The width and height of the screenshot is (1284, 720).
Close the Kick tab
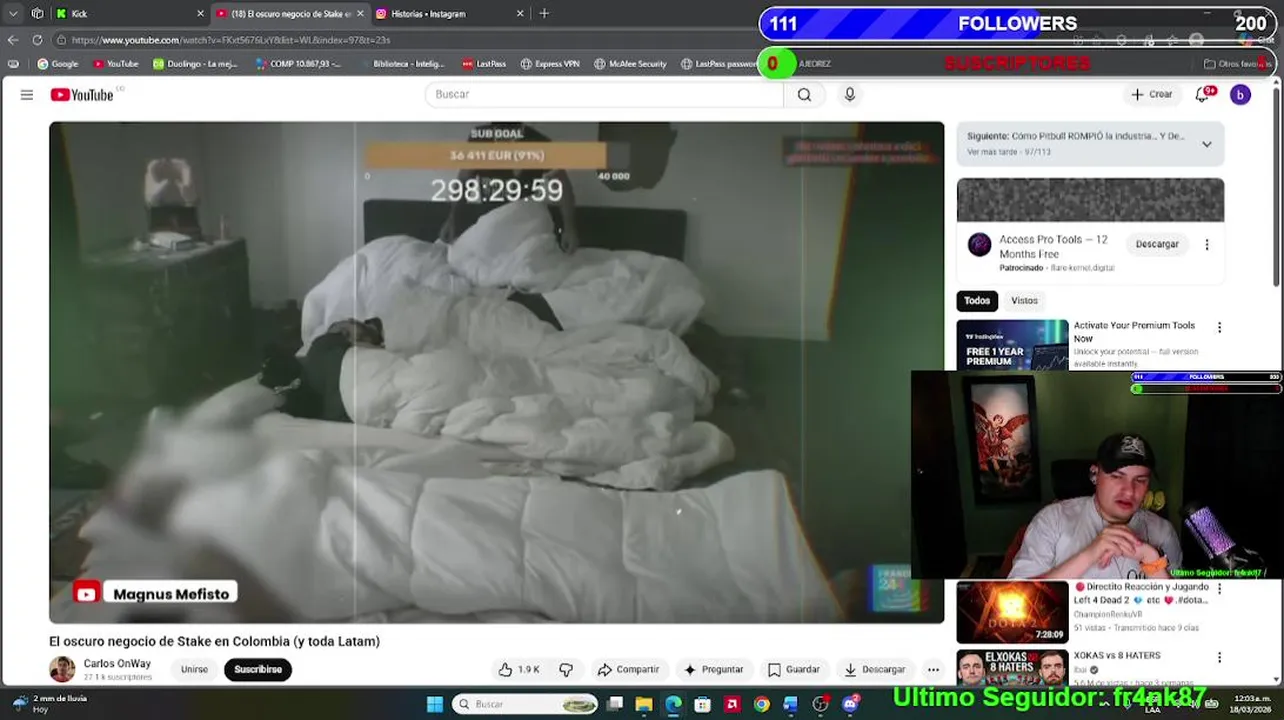point(200,14)
